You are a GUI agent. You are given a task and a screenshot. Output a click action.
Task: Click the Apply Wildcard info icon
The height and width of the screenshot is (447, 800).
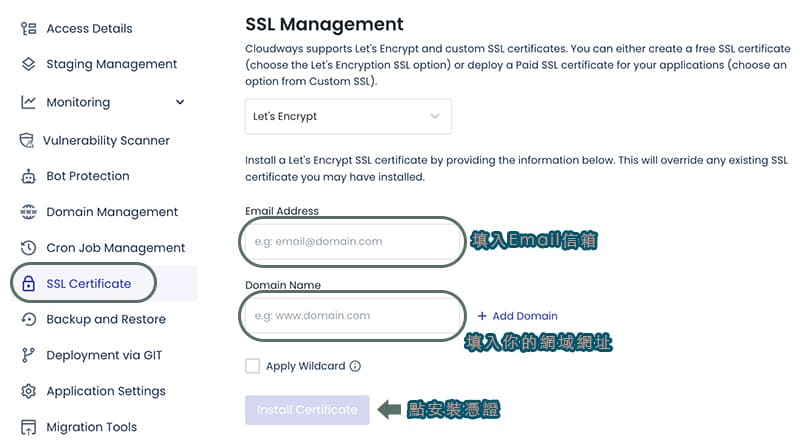355,366
